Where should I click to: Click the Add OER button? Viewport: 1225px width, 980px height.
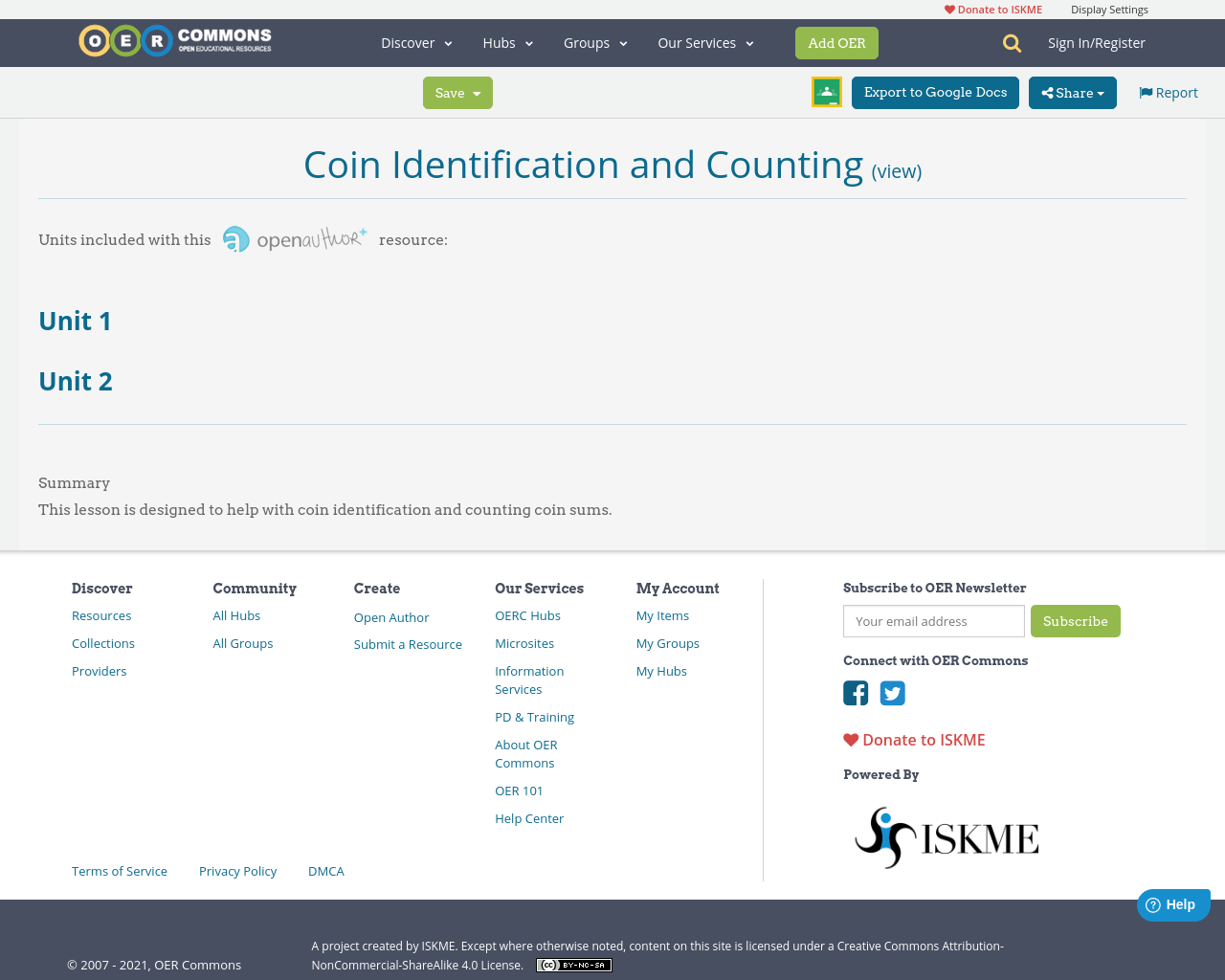click(x=836, y=42)
